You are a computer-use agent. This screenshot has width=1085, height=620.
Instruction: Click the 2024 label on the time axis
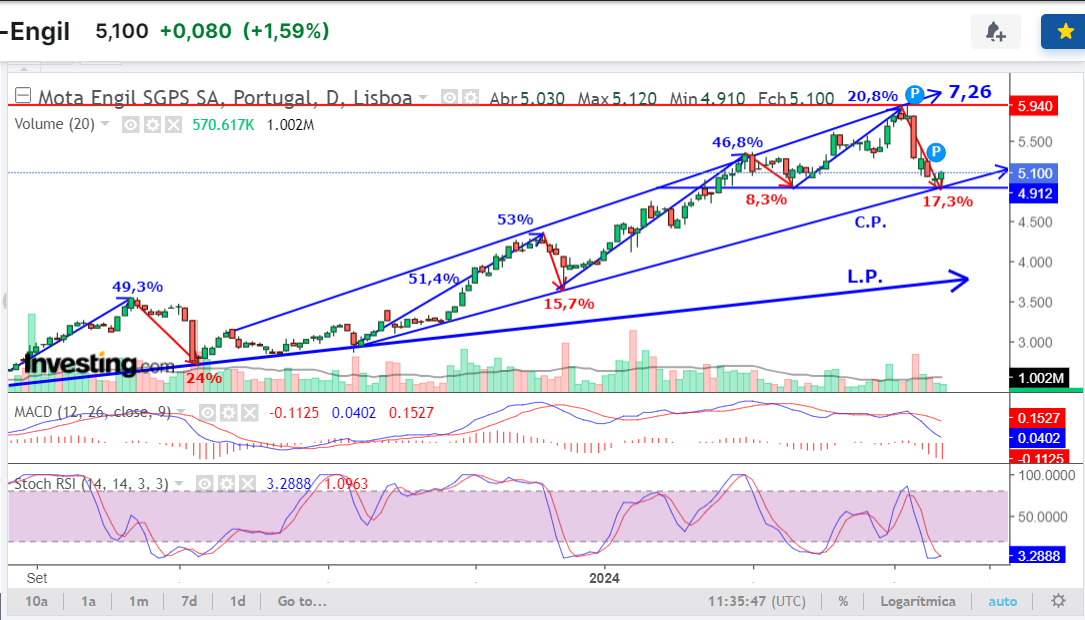(x=604, y=578)
